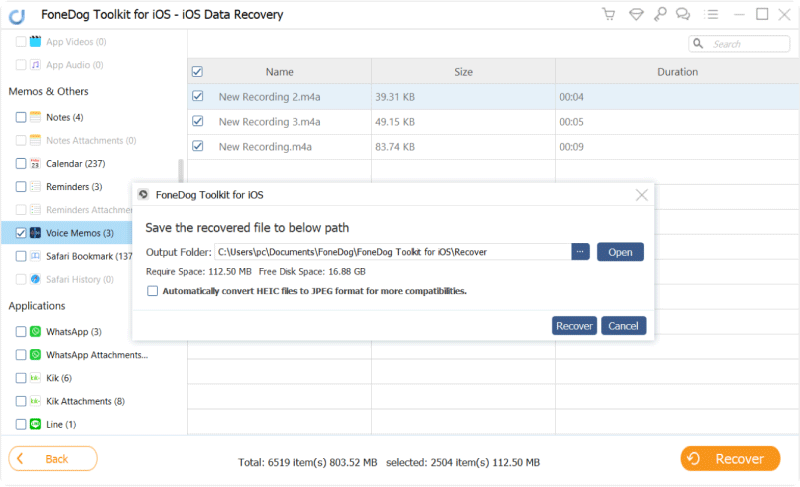Click the key register icon in title bar
800x487 pixels.
pyautogui.click(x=660, y=14)
